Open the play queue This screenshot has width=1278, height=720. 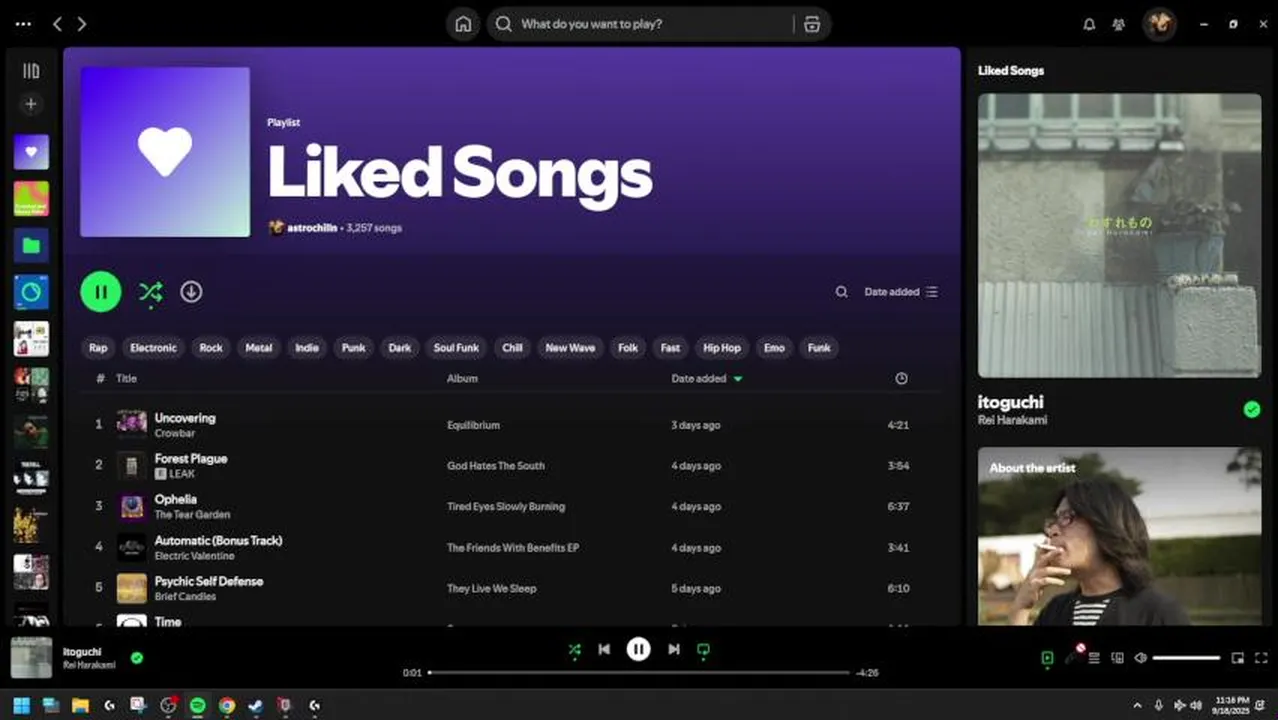[x=1094, y=658]
